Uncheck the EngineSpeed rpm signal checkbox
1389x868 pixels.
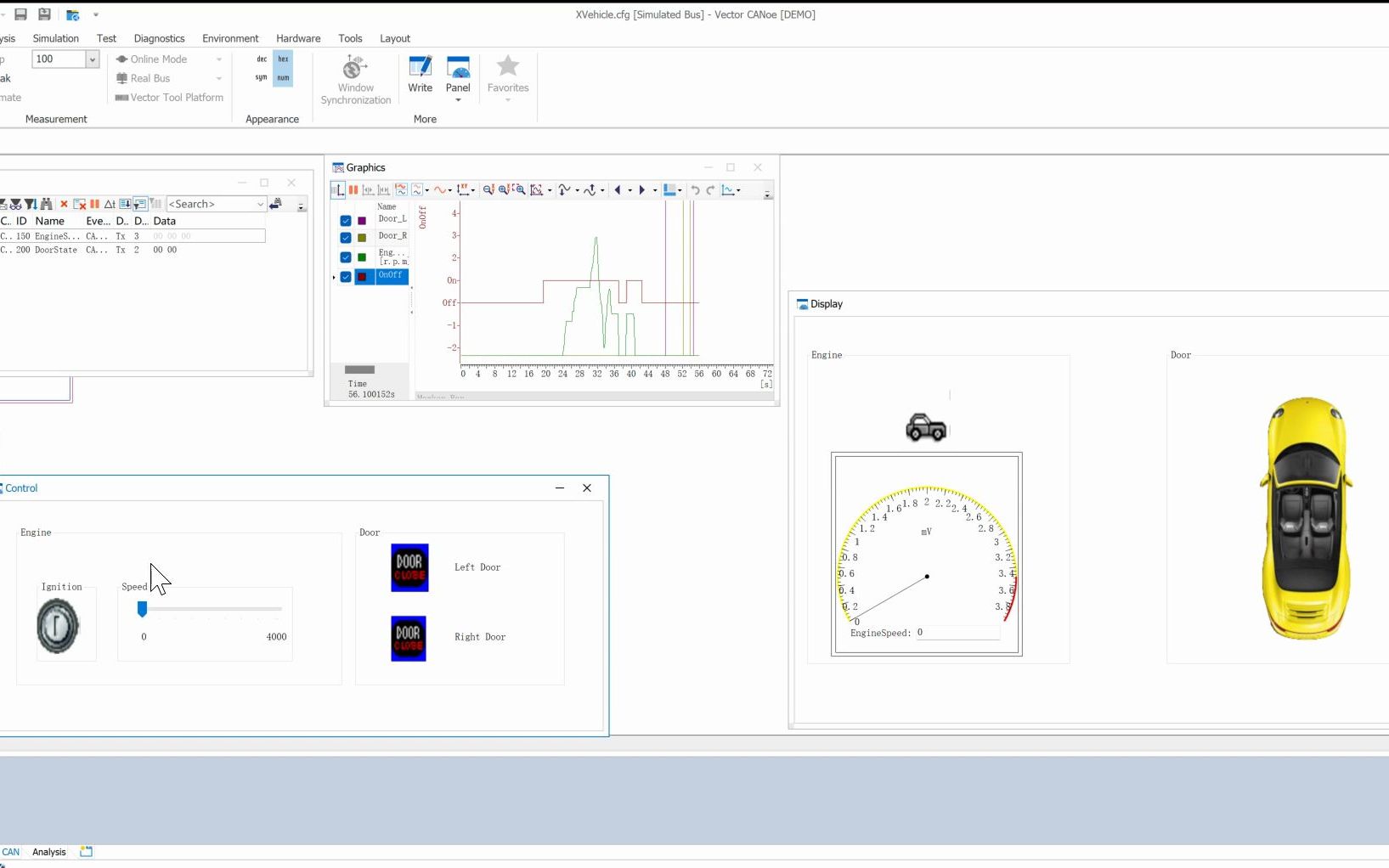click(346, 257)
